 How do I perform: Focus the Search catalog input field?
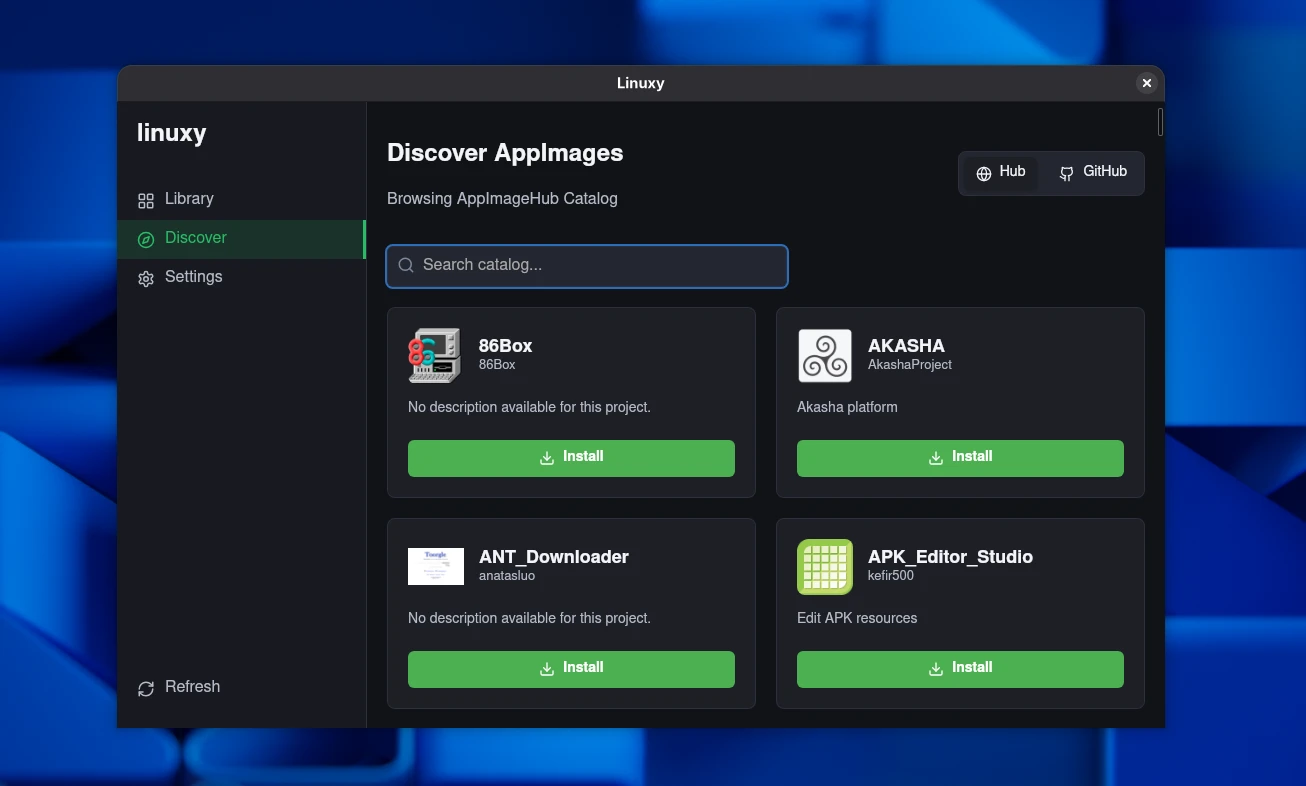pos(600,266)
